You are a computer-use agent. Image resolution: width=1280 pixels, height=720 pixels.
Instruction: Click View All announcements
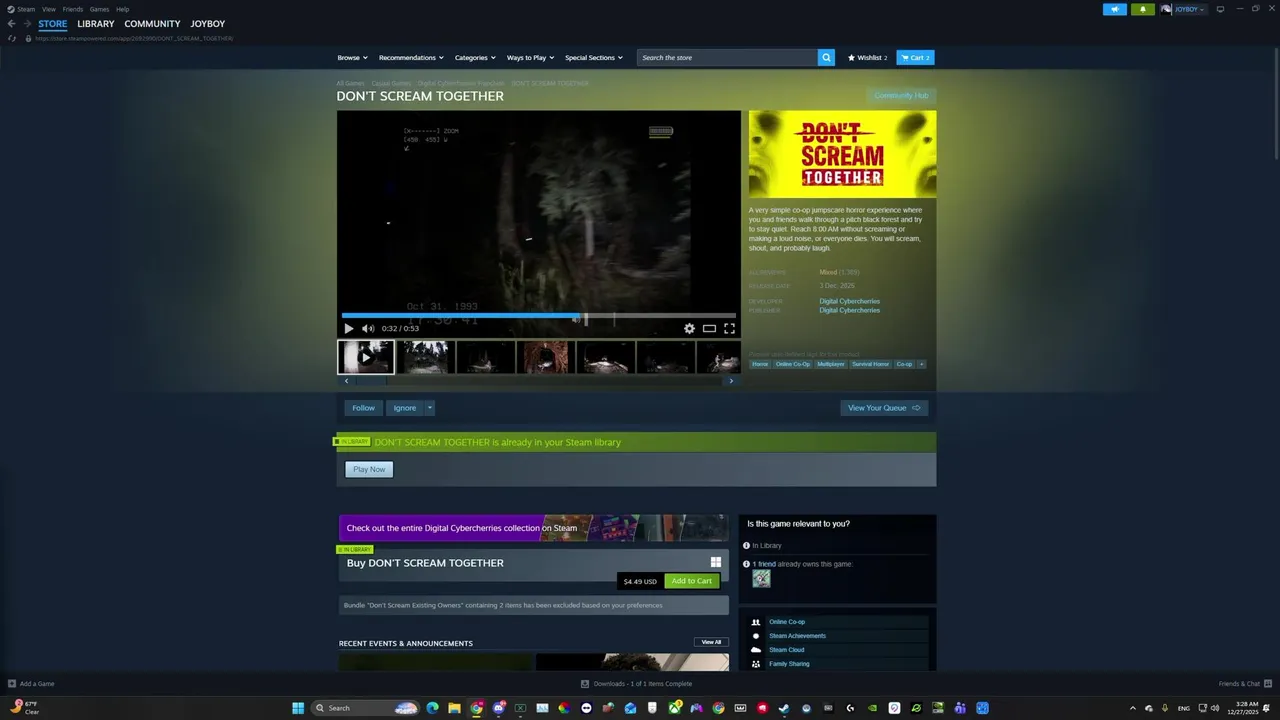711,642
